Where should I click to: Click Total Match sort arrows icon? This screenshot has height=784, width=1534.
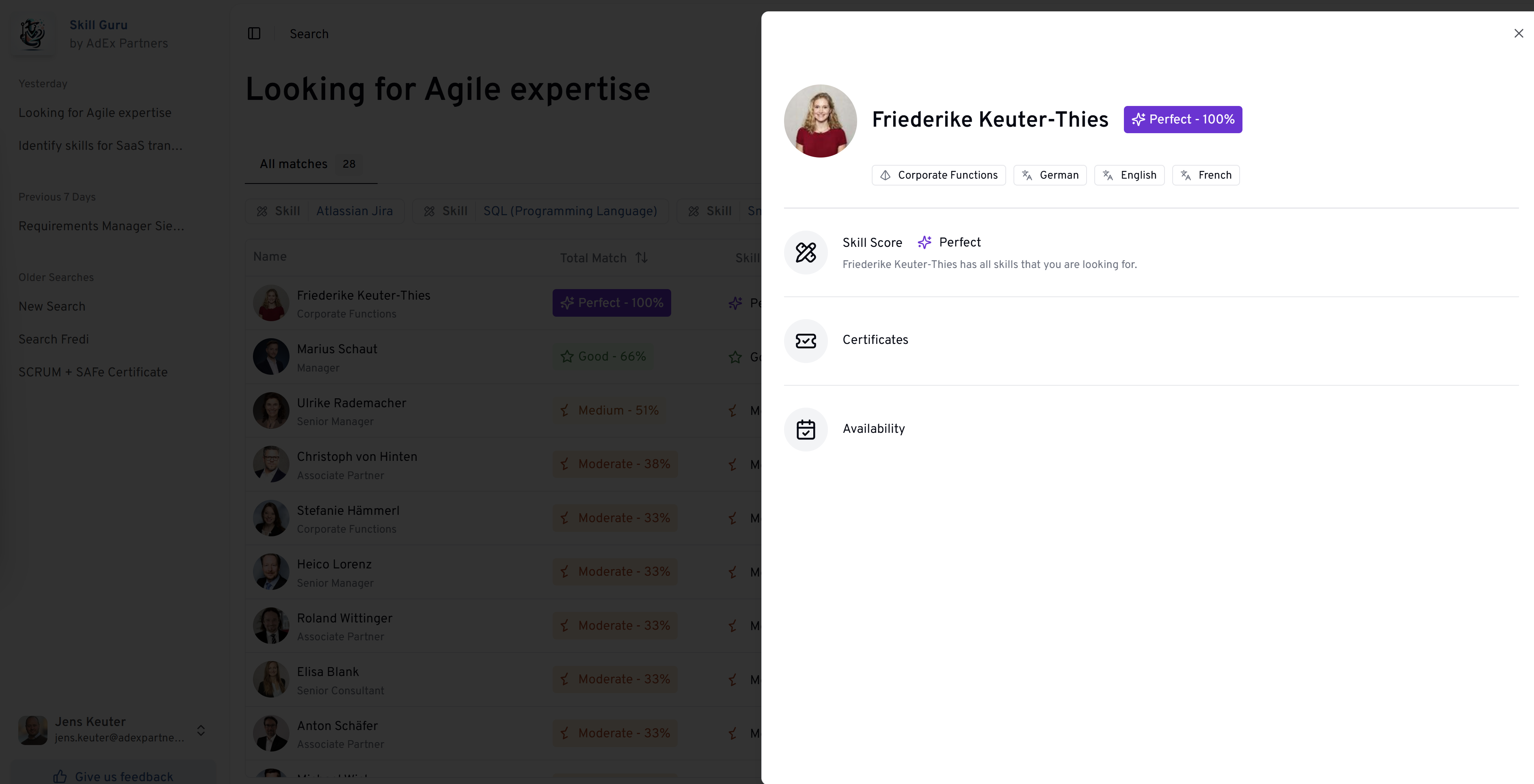[x=642, y=257]
